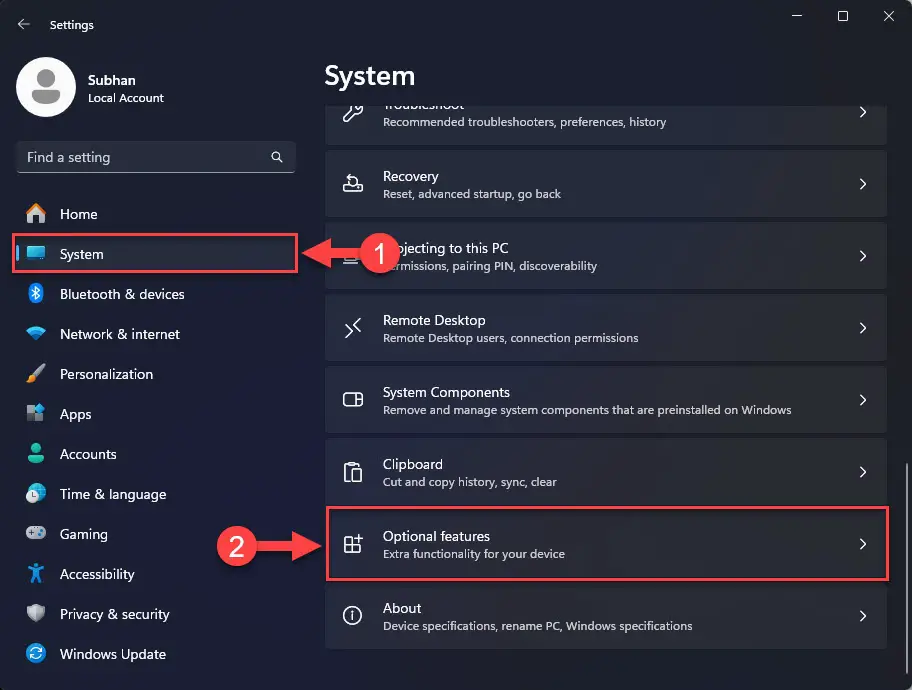This screenshot has height=690, width=912.
Task: Open Apps settings category
Action: point(155,414)
